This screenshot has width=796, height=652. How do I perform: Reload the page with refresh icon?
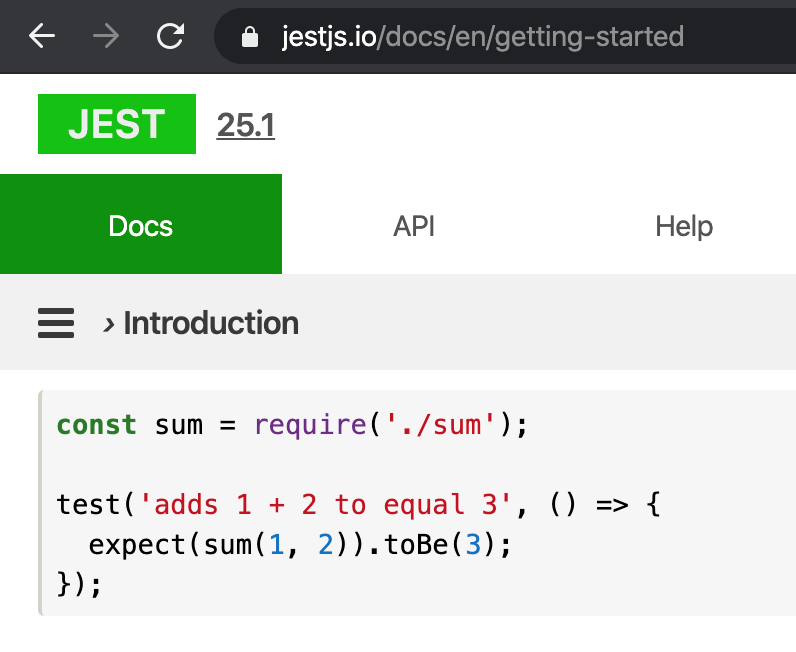point(170,36)
